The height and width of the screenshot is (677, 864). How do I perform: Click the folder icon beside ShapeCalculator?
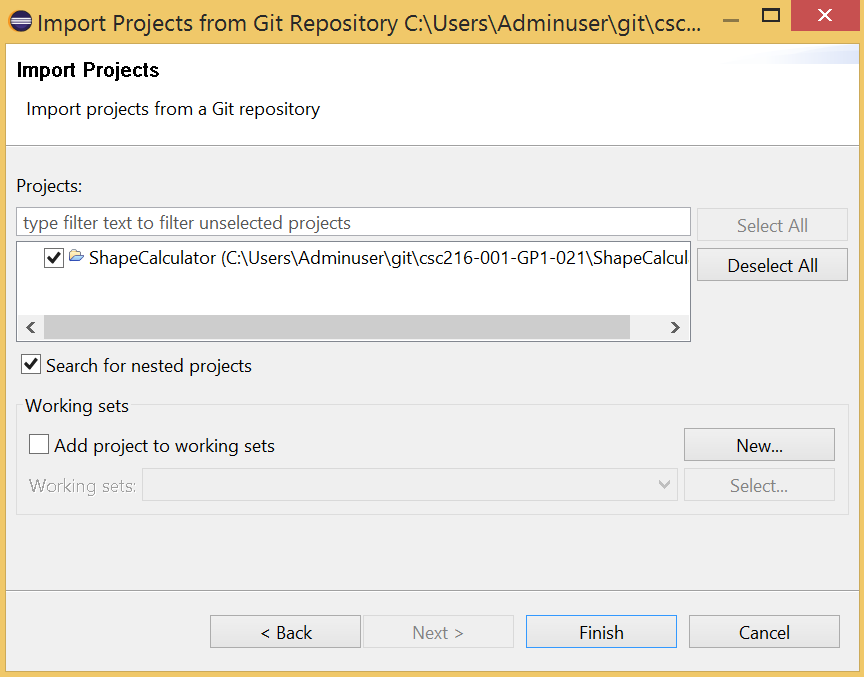pyautogui.click(x=76, y=257)
